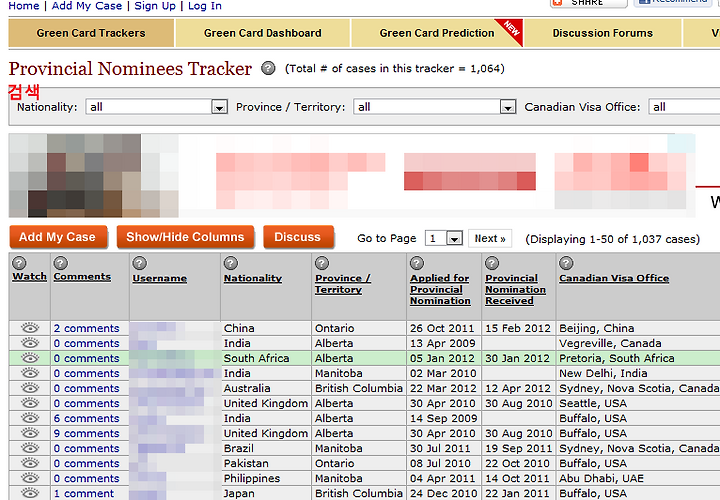Image resolution: width=720 pixels, height=500 pixels.
Task: Sort by Province / Territory header
Action: click(343, 284)
